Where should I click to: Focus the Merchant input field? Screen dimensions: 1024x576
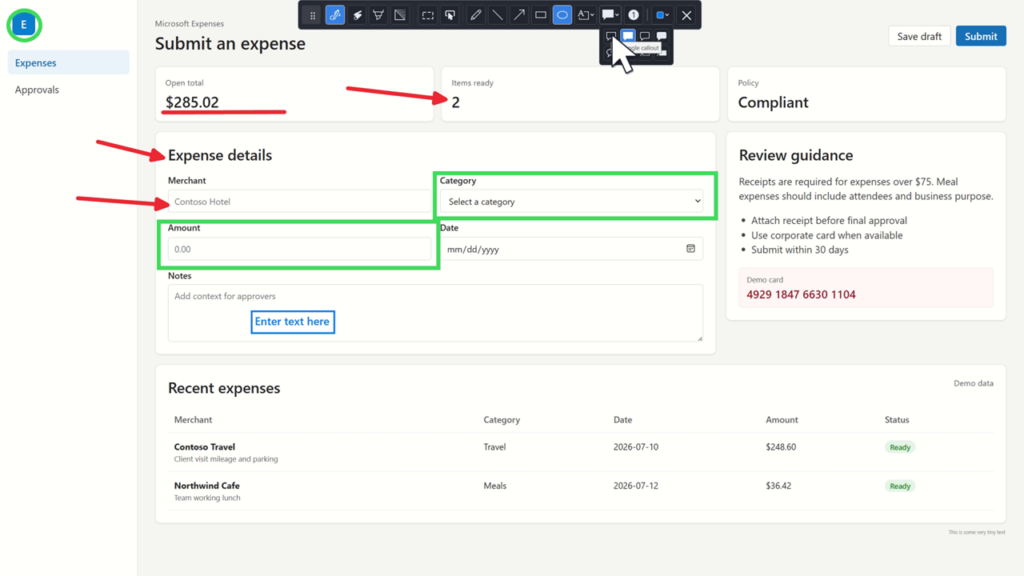(x=300, y=201)
